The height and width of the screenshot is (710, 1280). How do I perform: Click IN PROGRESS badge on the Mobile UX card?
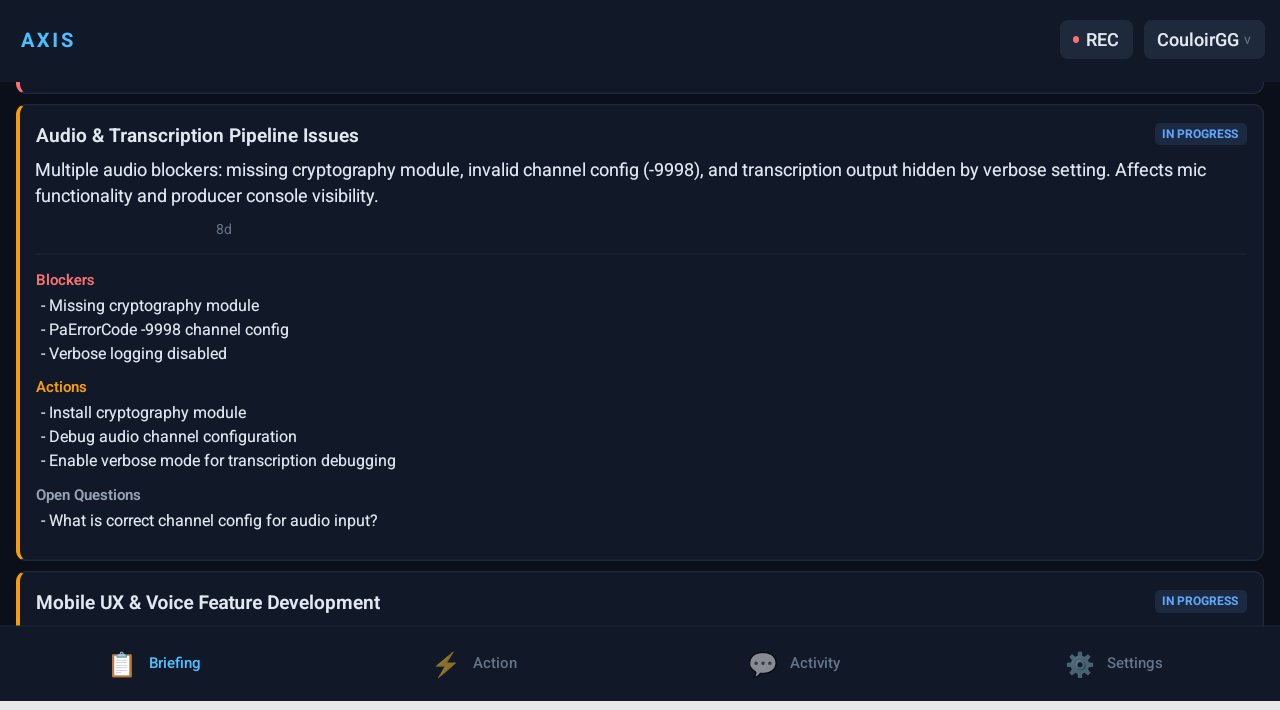click(1200, 601)
